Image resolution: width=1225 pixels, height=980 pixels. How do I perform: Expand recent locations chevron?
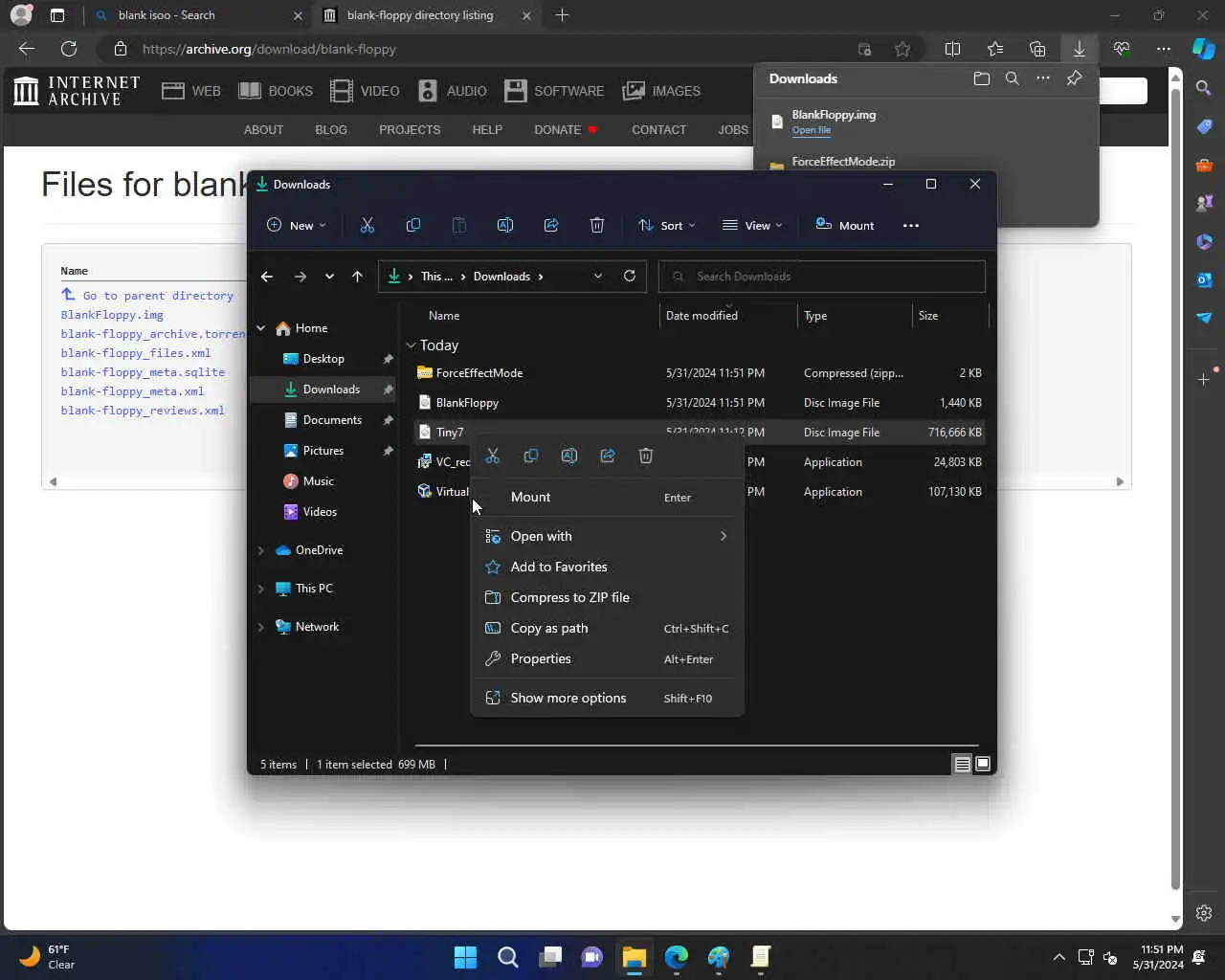[329, 277]
